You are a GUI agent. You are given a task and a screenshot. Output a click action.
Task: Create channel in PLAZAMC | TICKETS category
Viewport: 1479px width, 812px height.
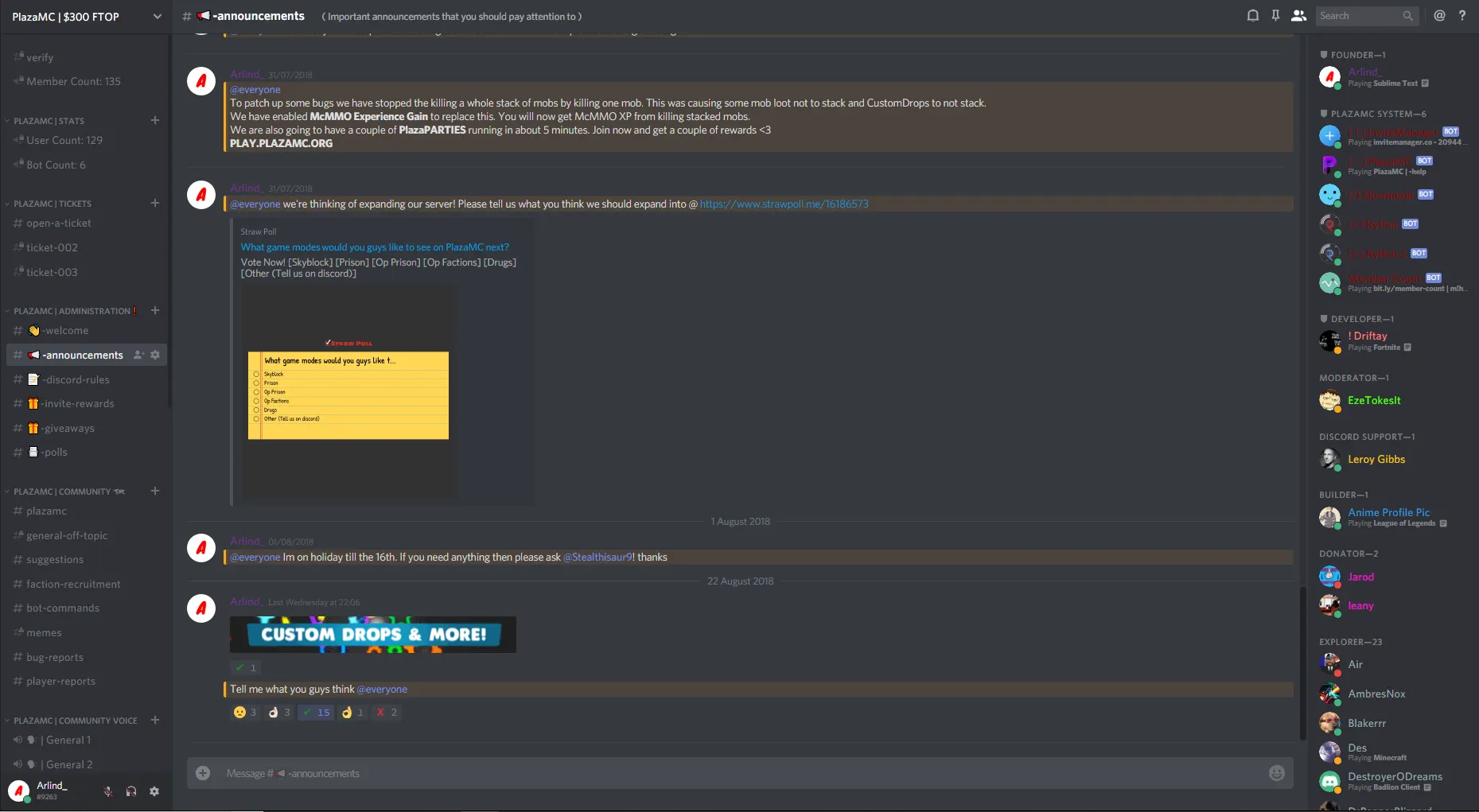pyautogui.click(x=155, y=203)
